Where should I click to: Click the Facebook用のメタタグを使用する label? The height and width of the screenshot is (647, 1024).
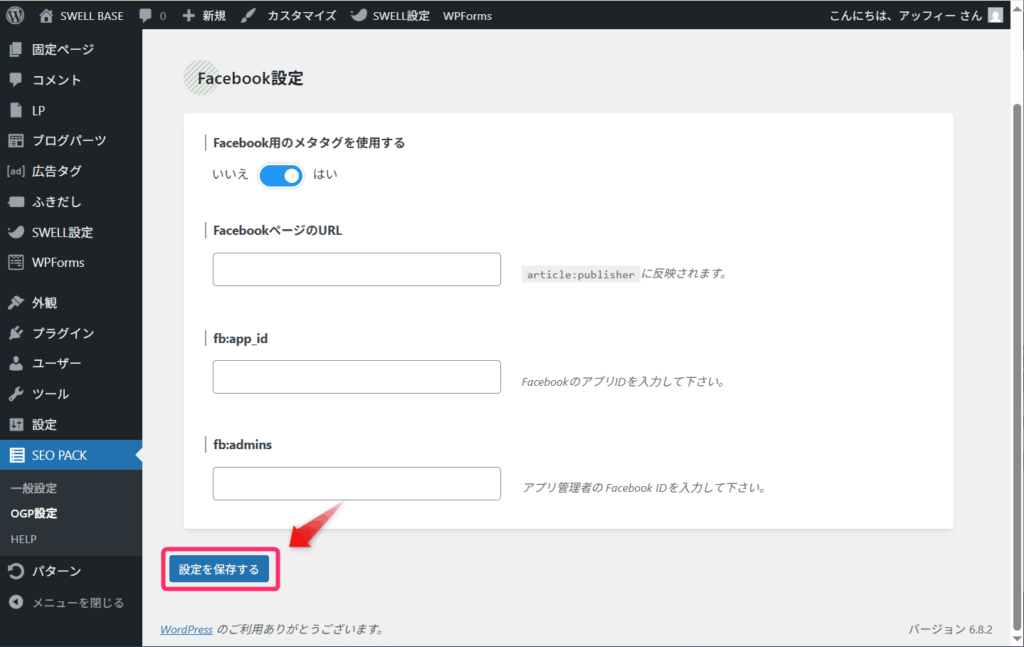pos(309,143)
